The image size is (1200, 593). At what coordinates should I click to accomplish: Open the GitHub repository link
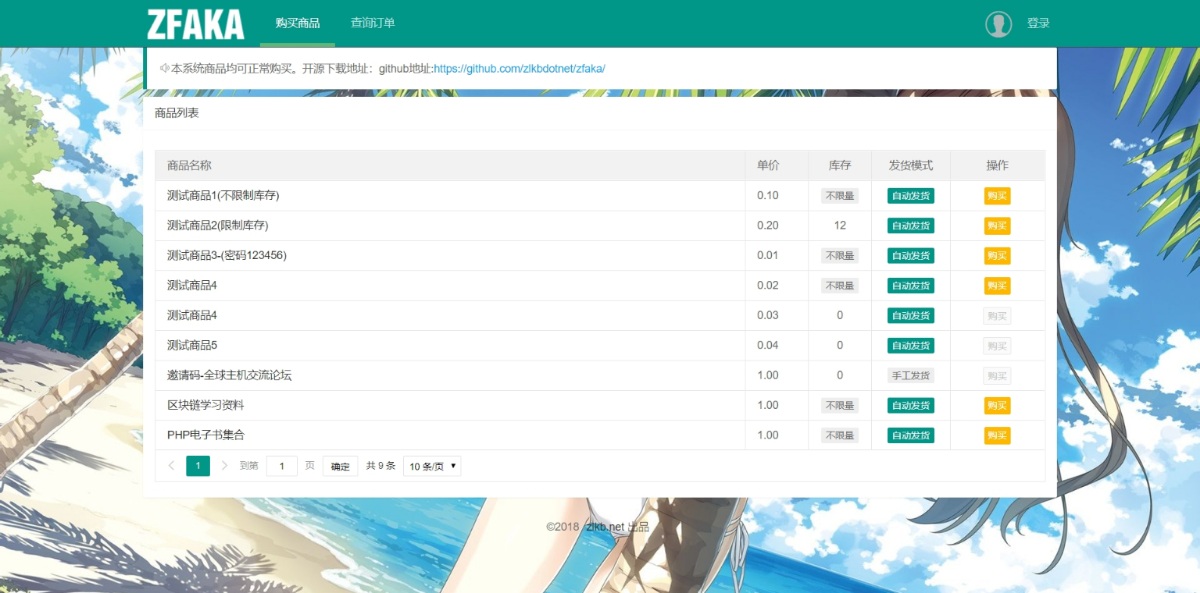point(520,68)
